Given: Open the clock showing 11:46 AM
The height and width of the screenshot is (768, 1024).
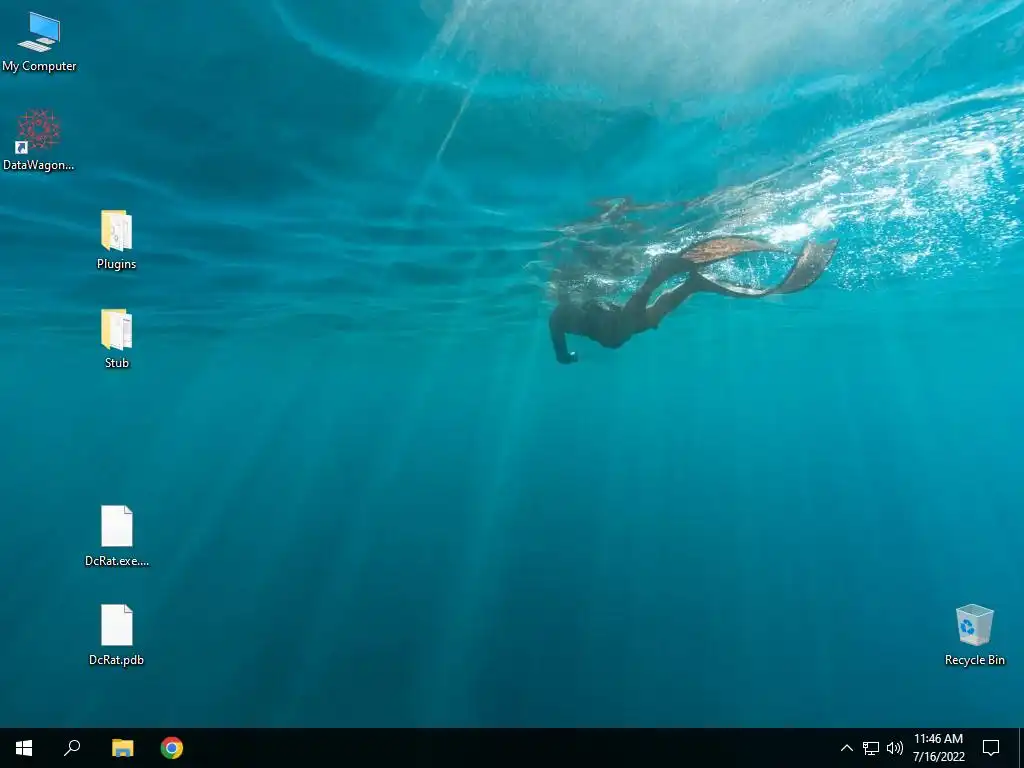Looking at the screenshot, I should tap(938, 748).
